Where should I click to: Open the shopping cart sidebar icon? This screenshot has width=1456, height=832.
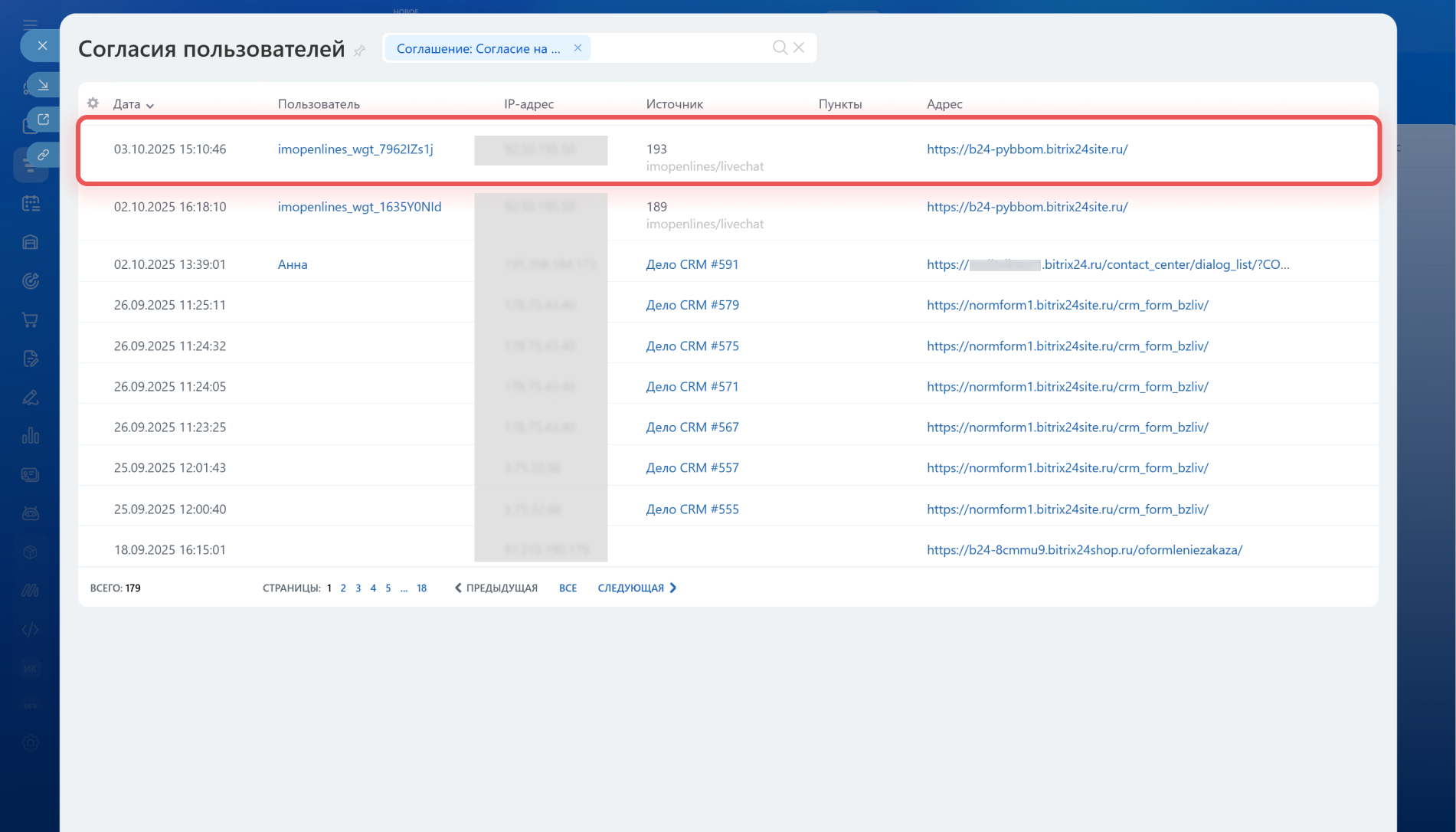point(31,320)
